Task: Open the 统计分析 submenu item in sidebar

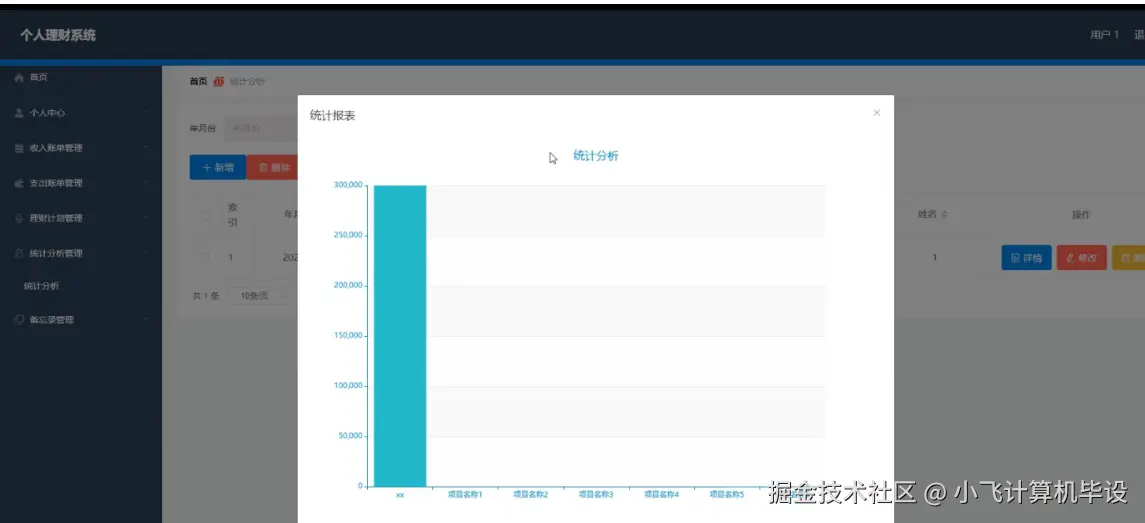Action: [x=42, y=286]
